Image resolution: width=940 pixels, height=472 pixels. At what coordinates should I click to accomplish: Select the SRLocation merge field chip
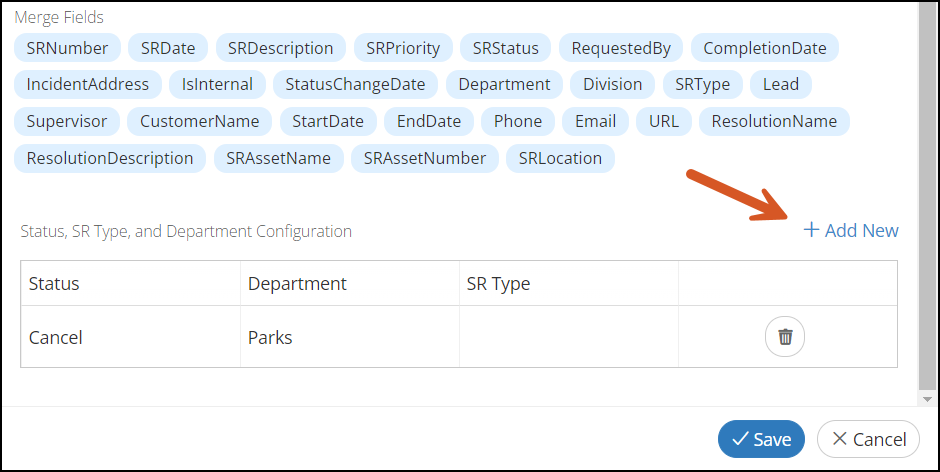(x=561, y=158)
